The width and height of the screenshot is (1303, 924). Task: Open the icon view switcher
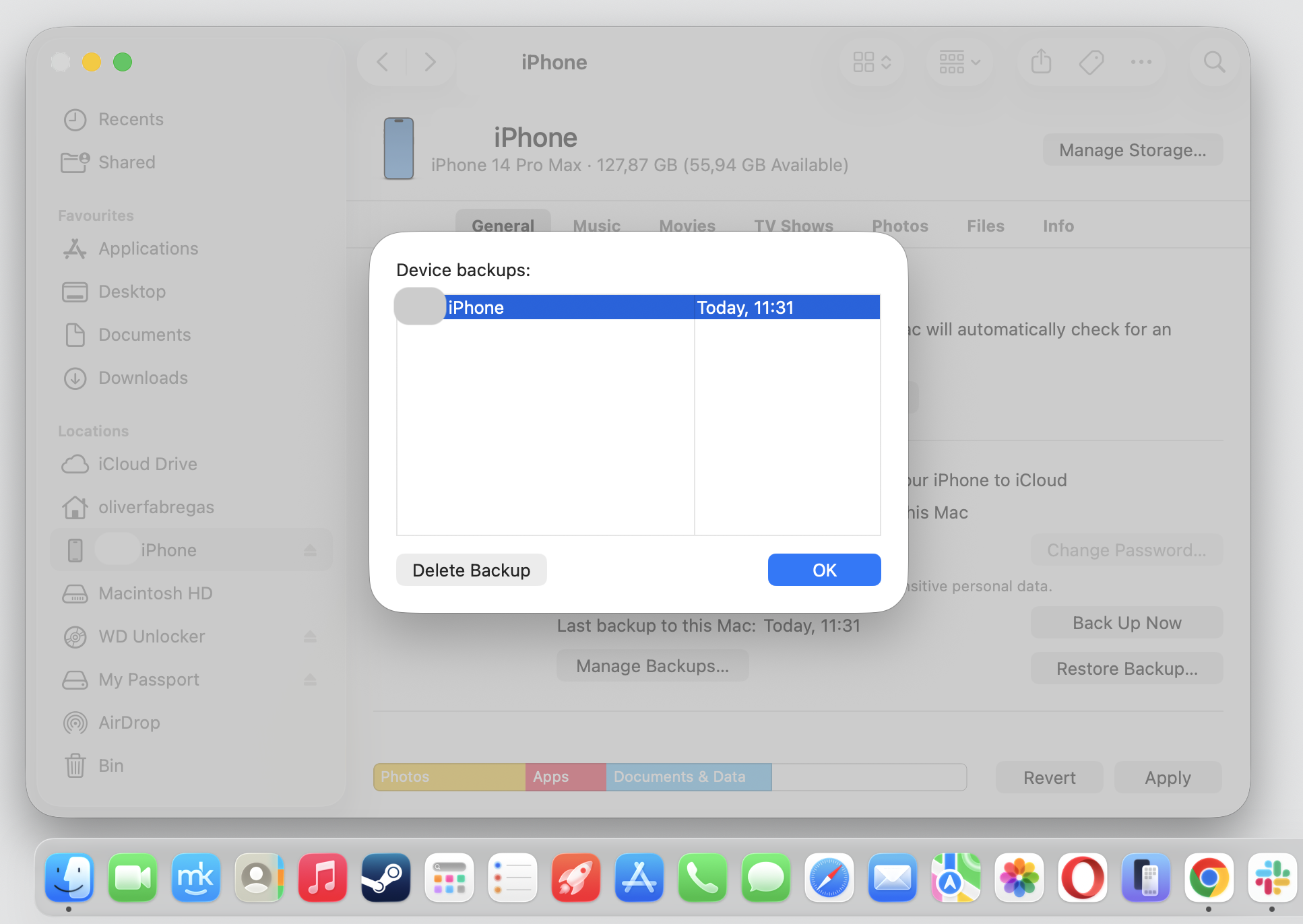872,62
